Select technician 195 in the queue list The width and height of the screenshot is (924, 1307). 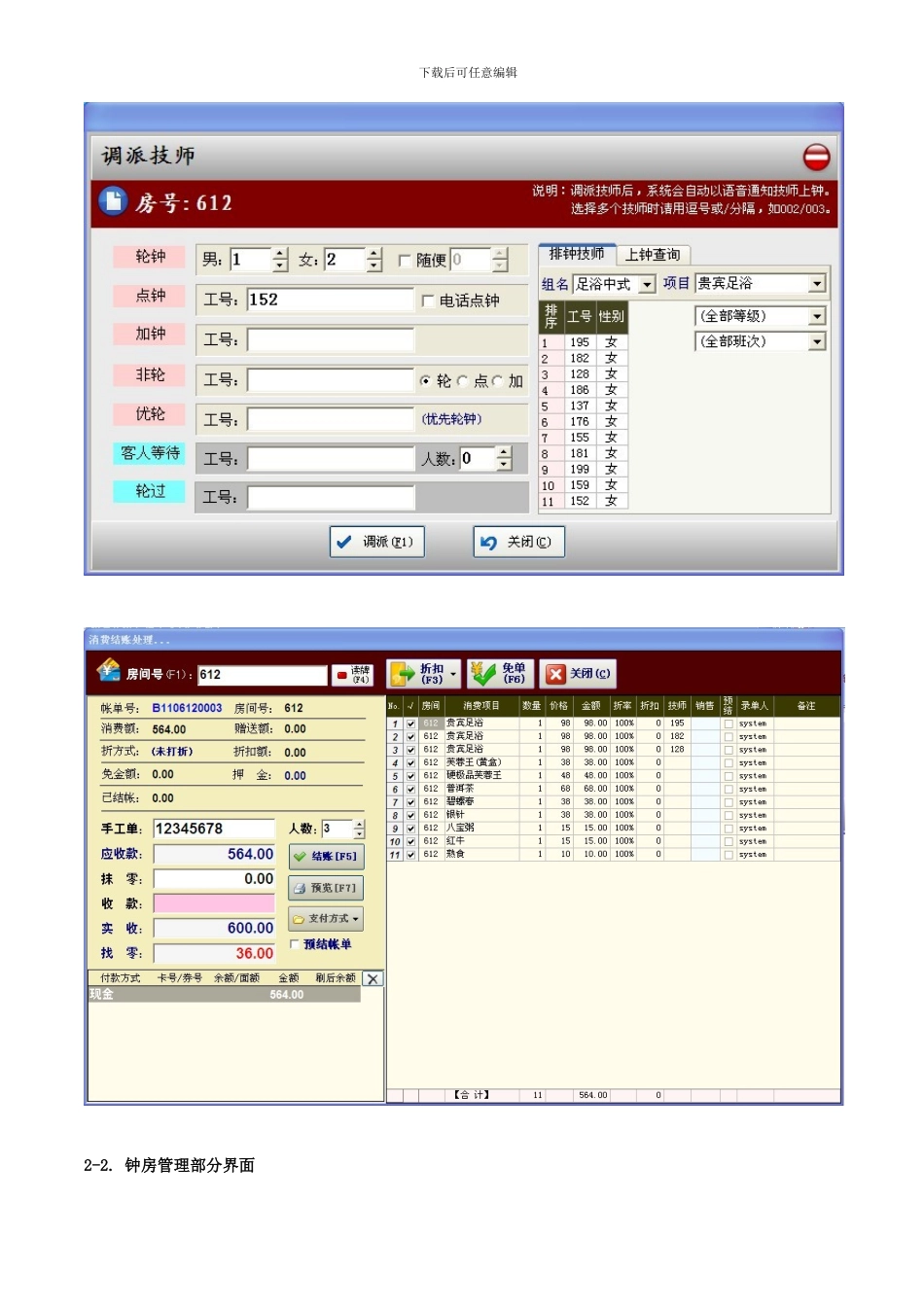click(584, 342)
